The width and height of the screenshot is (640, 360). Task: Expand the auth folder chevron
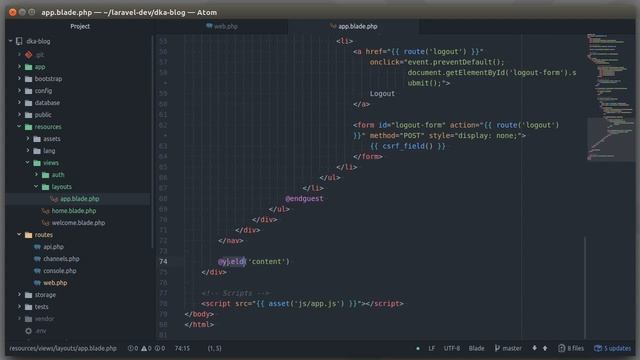pos(36,175)
